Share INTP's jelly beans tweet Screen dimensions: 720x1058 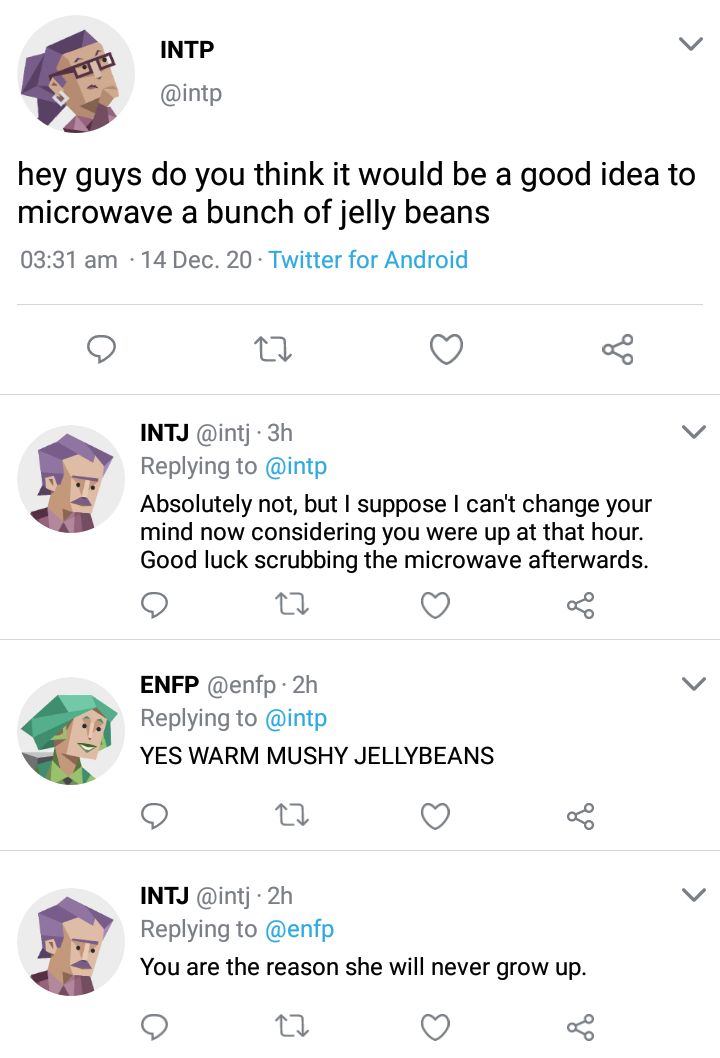[617, 349]
